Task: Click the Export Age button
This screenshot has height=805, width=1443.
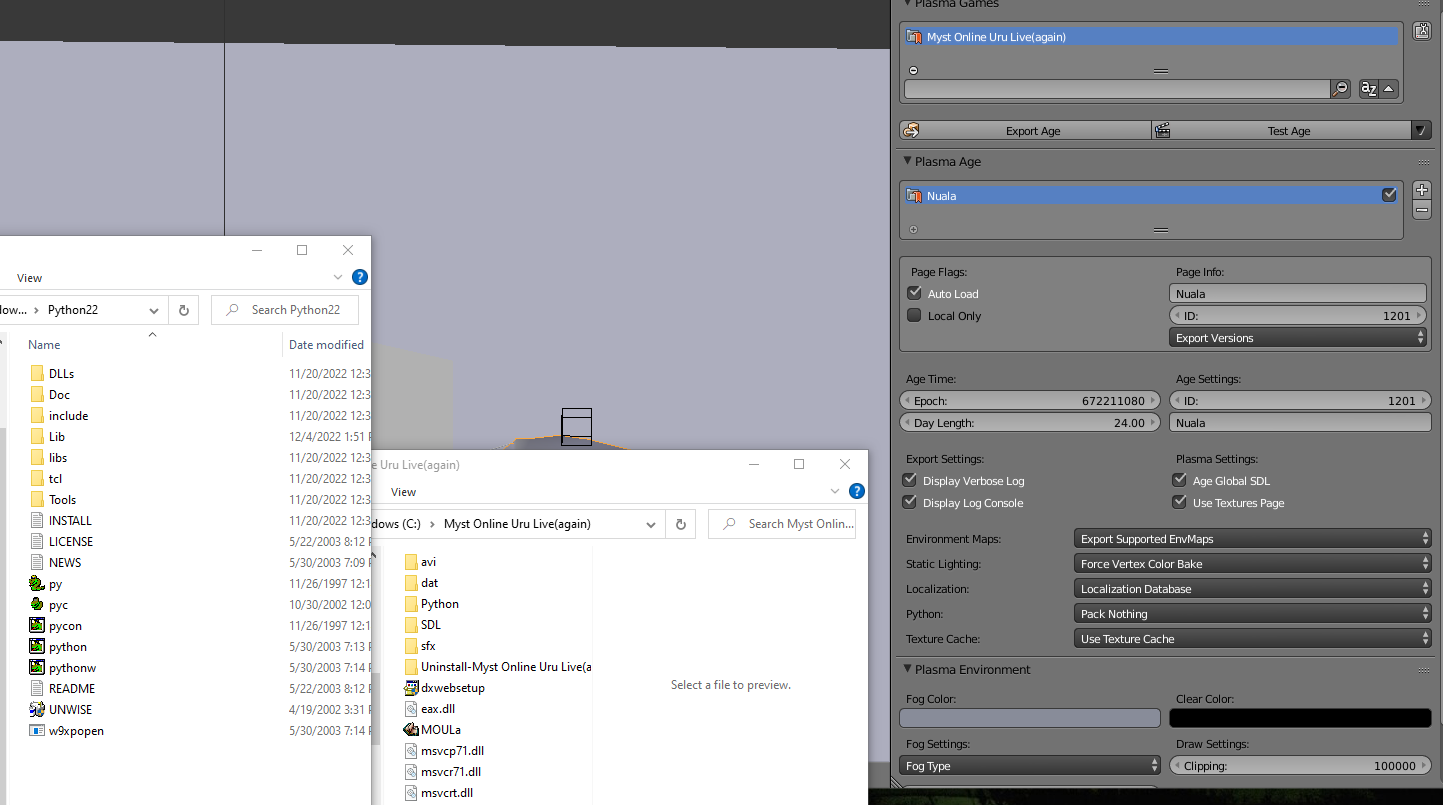Action: (x=1025, y=131)
